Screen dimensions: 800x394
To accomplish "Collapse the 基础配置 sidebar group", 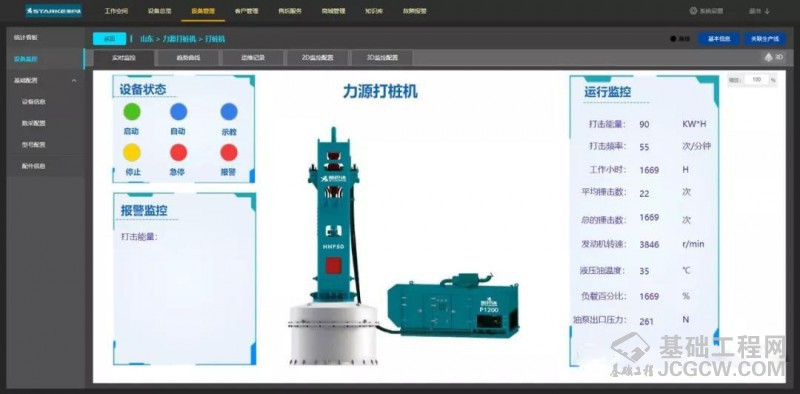I will click(x=74, y=81).
